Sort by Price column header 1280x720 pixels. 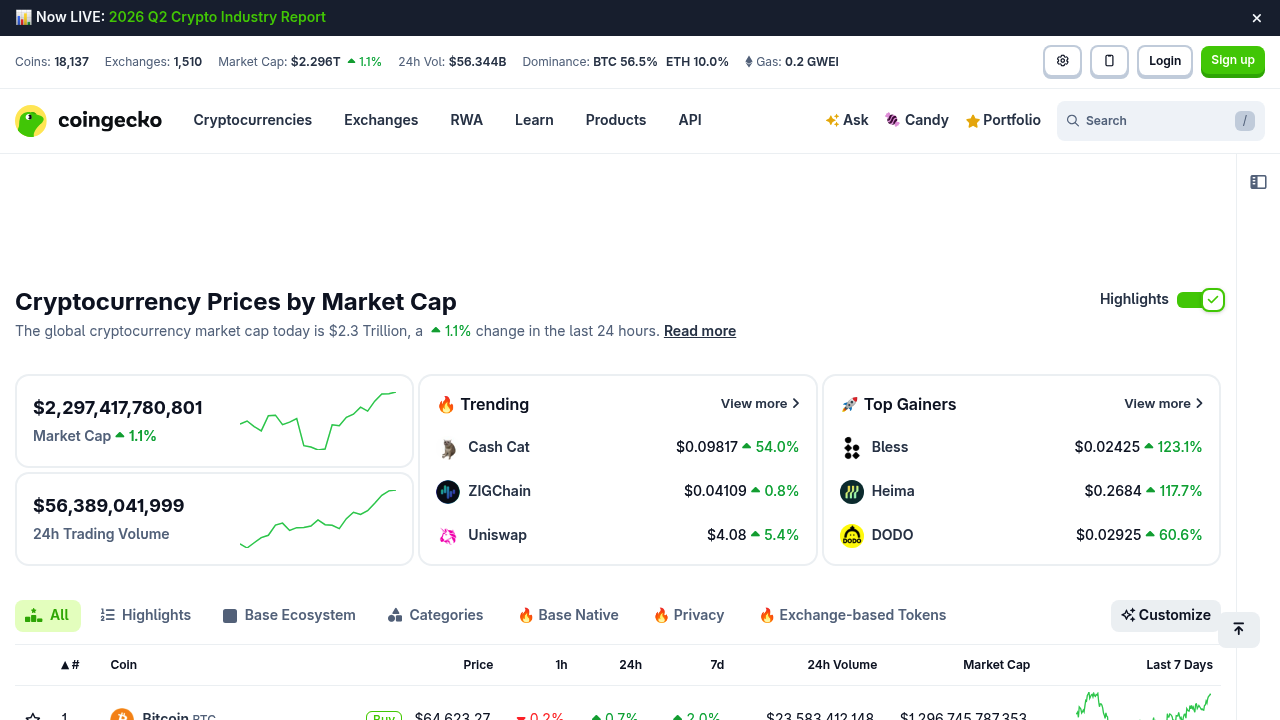[478, 665]
